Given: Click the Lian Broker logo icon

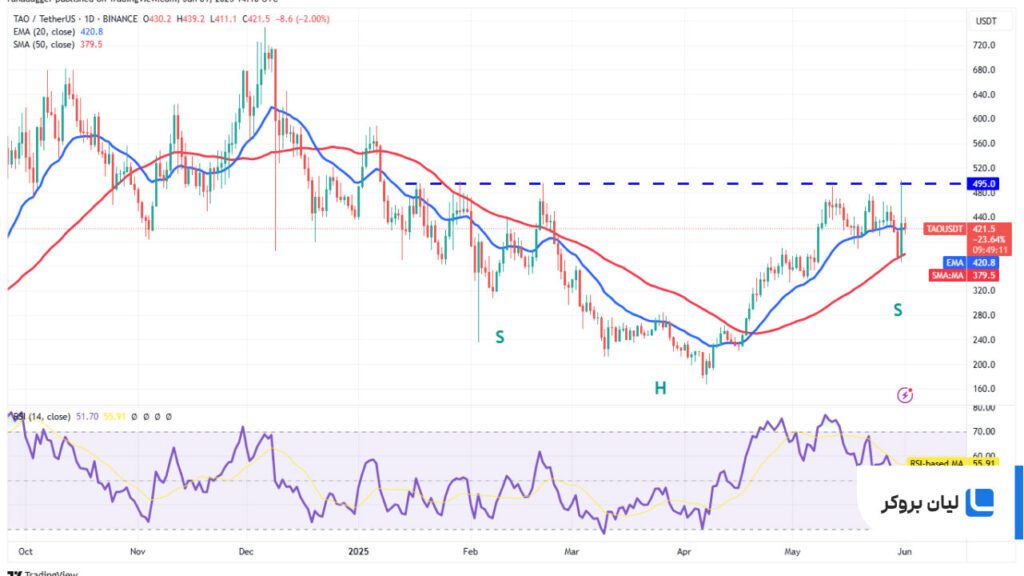Looking at the screenshot, I should (980, 502).
